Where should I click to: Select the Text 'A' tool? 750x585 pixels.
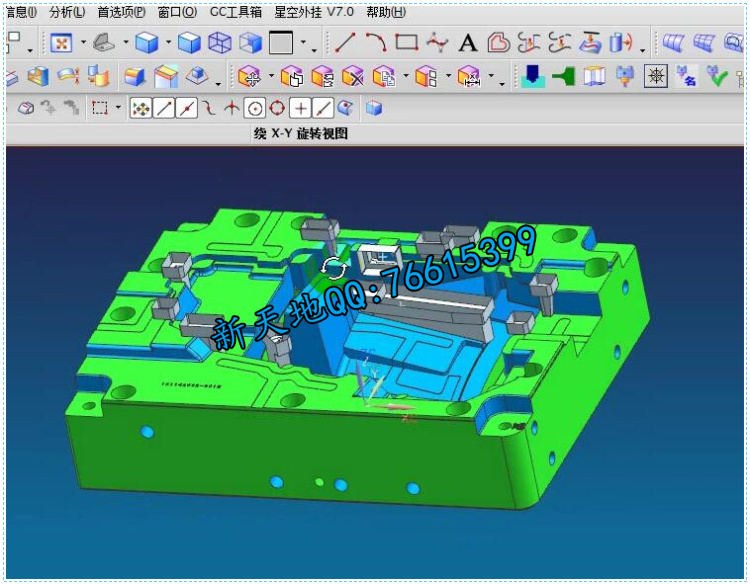467,43
